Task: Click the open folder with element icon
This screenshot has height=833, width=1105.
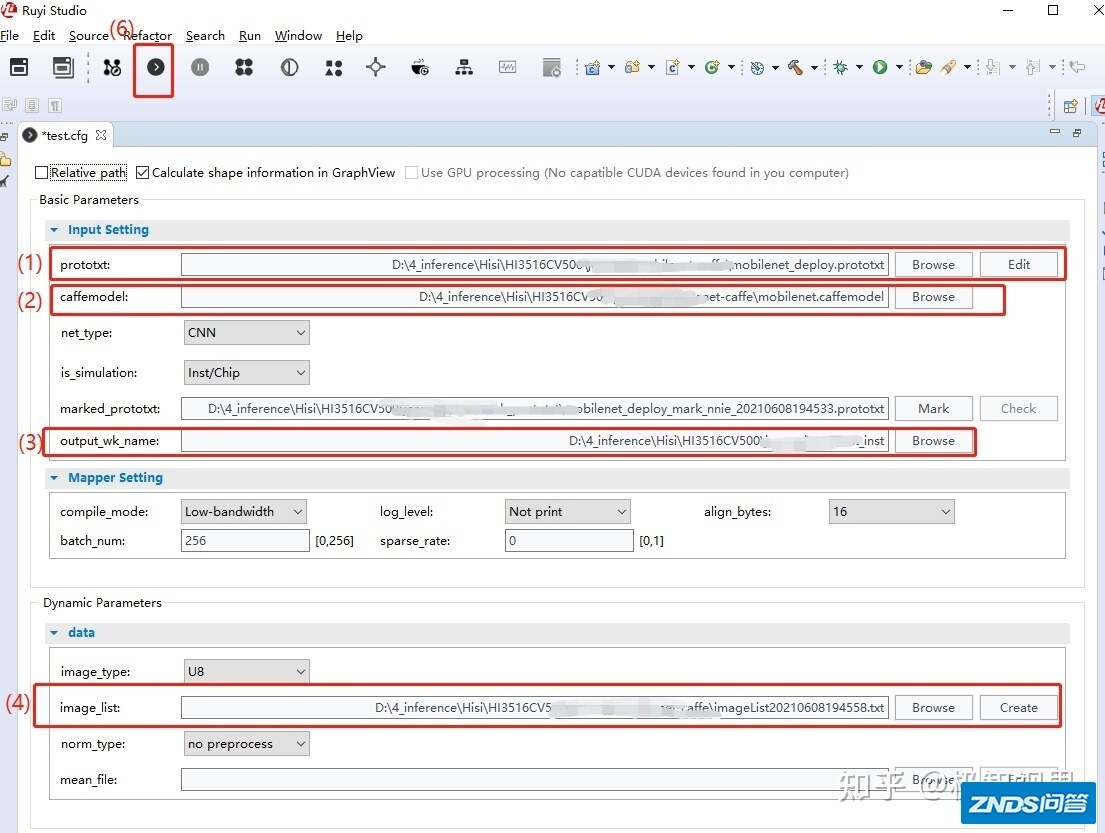Action: (923, 67)
